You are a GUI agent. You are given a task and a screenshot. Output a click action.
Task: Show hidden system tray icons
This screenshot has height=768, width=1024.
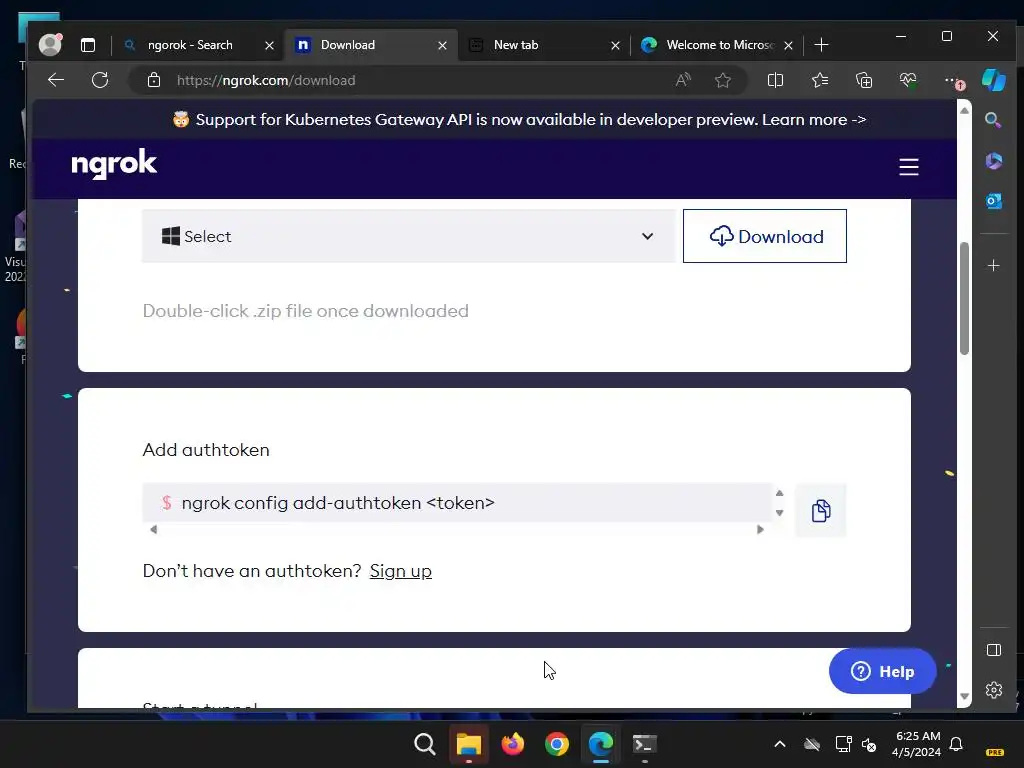(780, 744)
